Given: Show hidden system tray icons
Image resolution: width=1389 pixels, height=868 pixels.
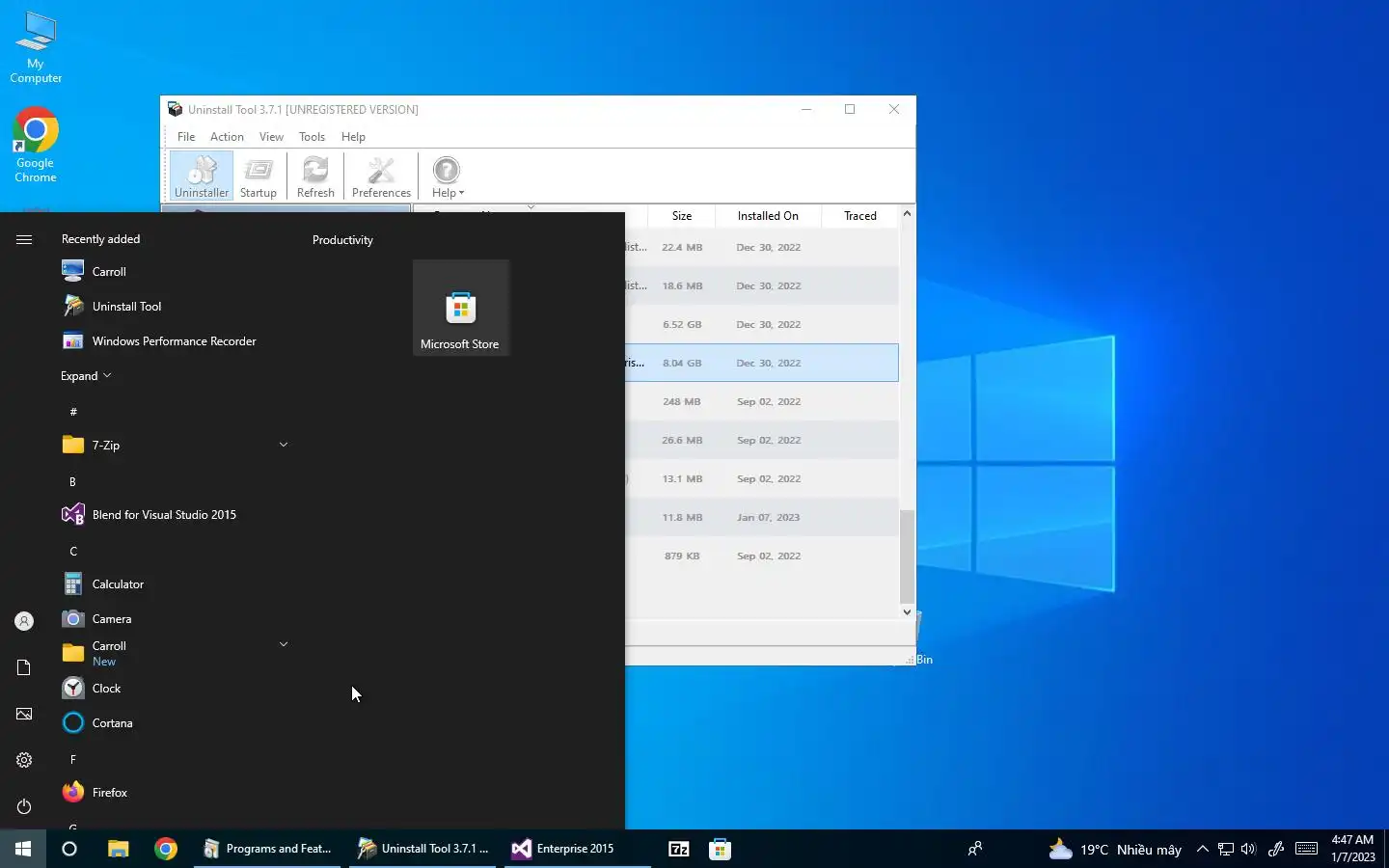Looking at the screenshot, I should tap(1202, 849).
